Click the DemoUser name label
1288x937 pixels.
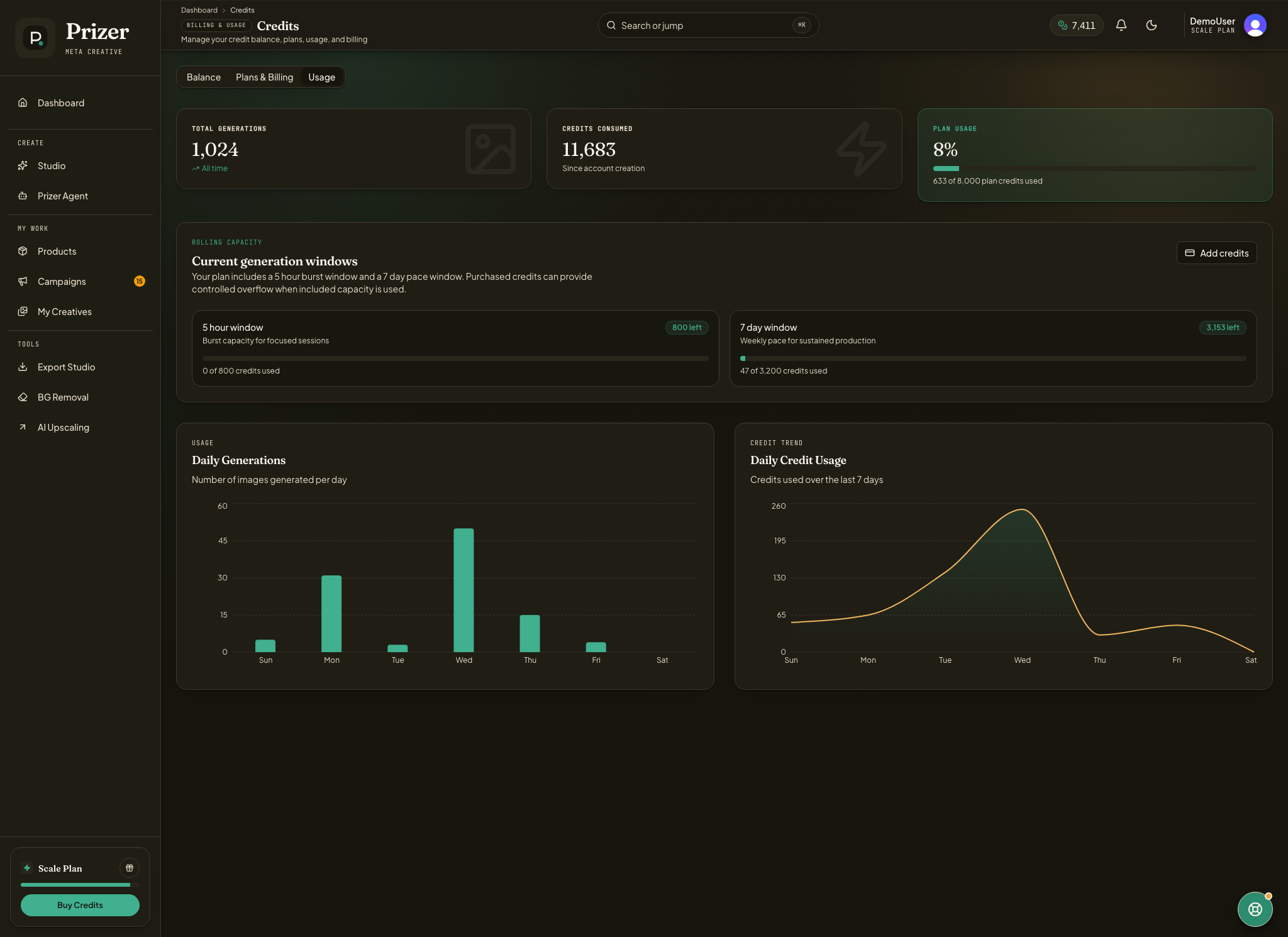(1213, 21)
